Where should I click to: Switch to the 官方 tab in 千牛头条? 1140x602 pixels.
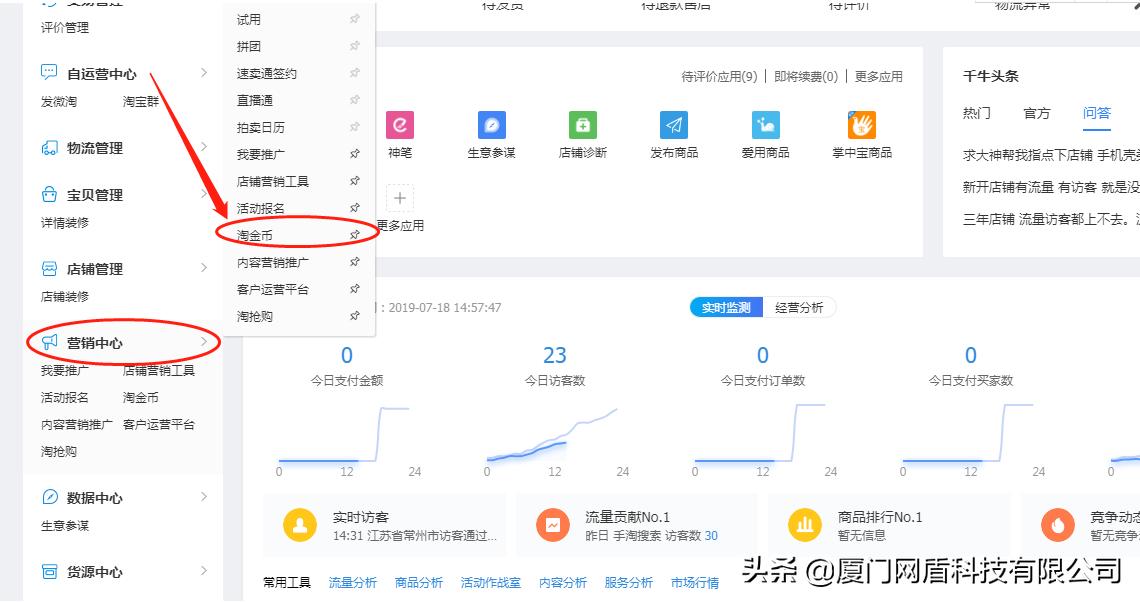point(1037,113)
